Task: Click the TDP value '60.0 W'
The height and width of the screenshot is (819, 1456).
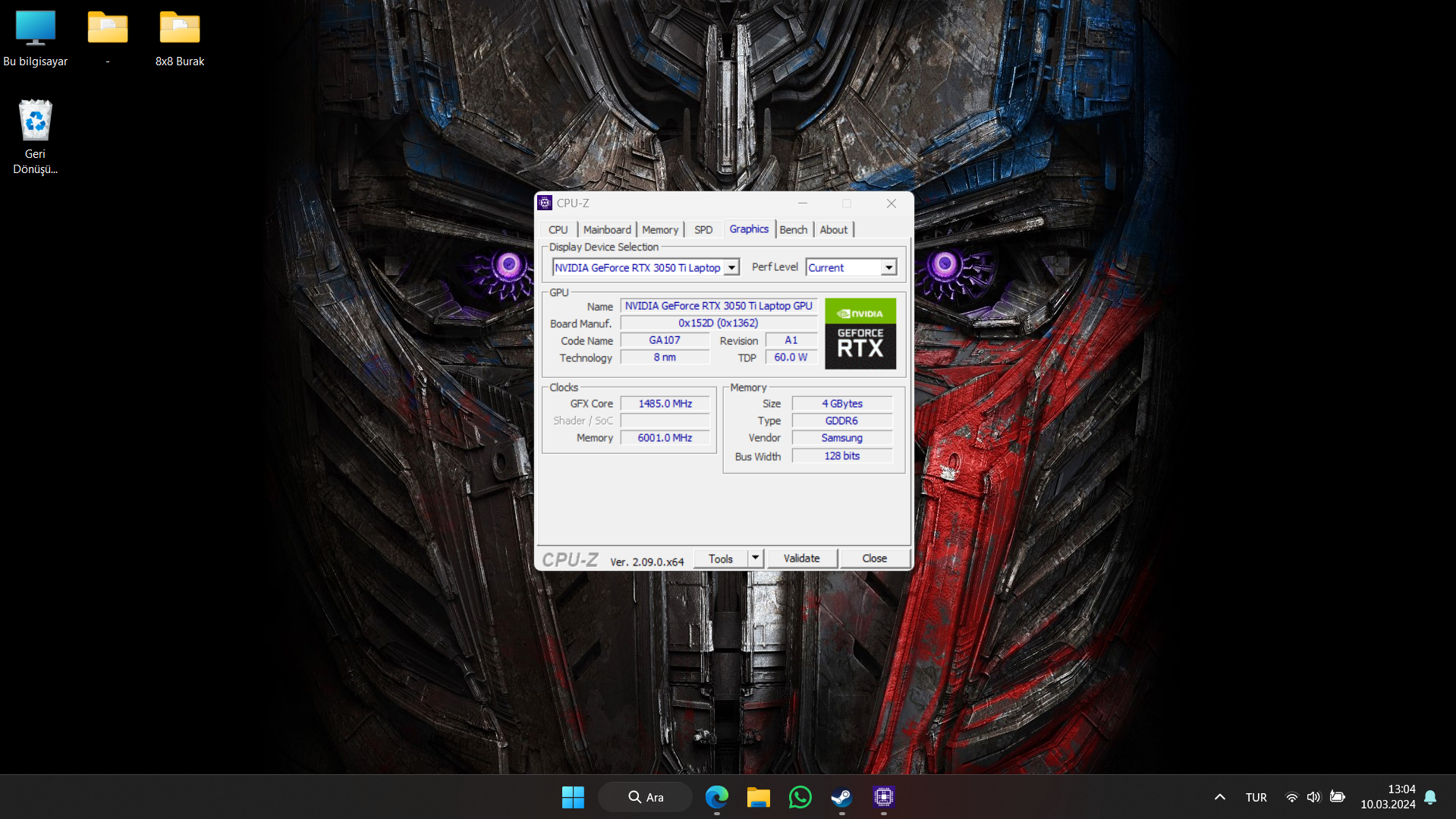Action: pos(791,358)
